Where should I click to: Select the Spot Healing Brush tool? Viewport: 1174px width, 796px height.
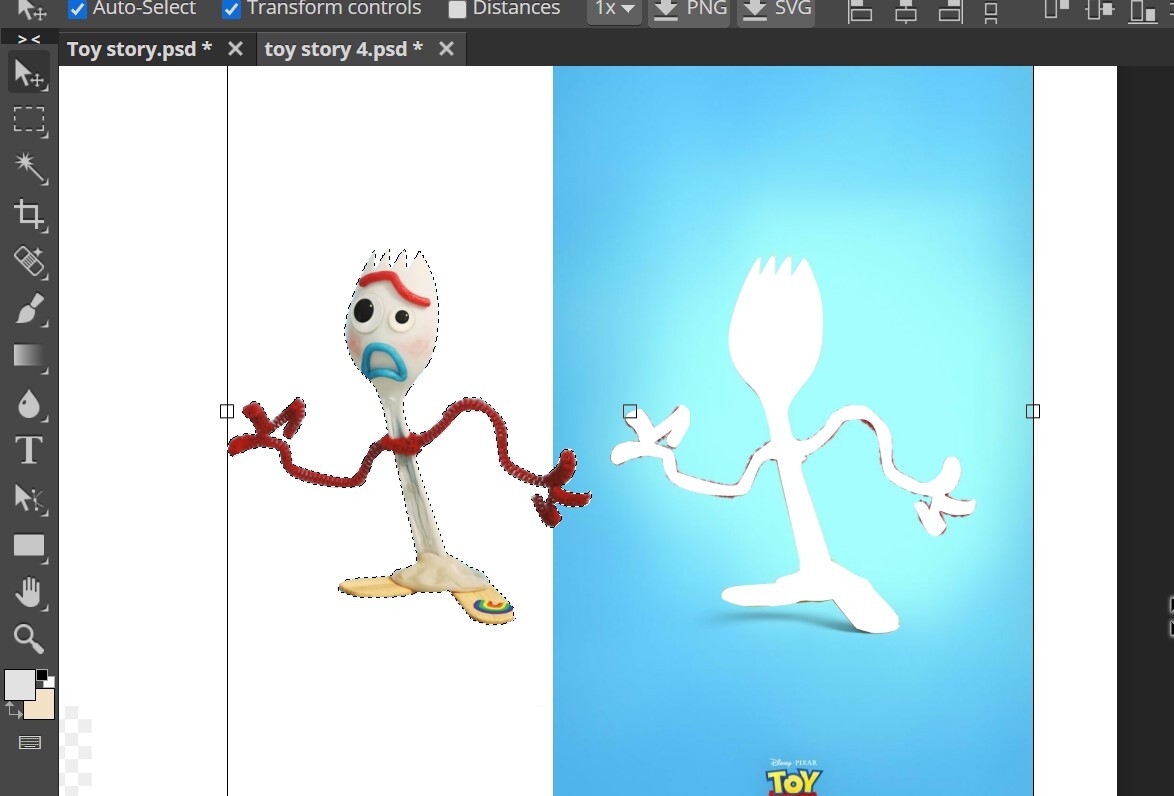tap(29, 261)
